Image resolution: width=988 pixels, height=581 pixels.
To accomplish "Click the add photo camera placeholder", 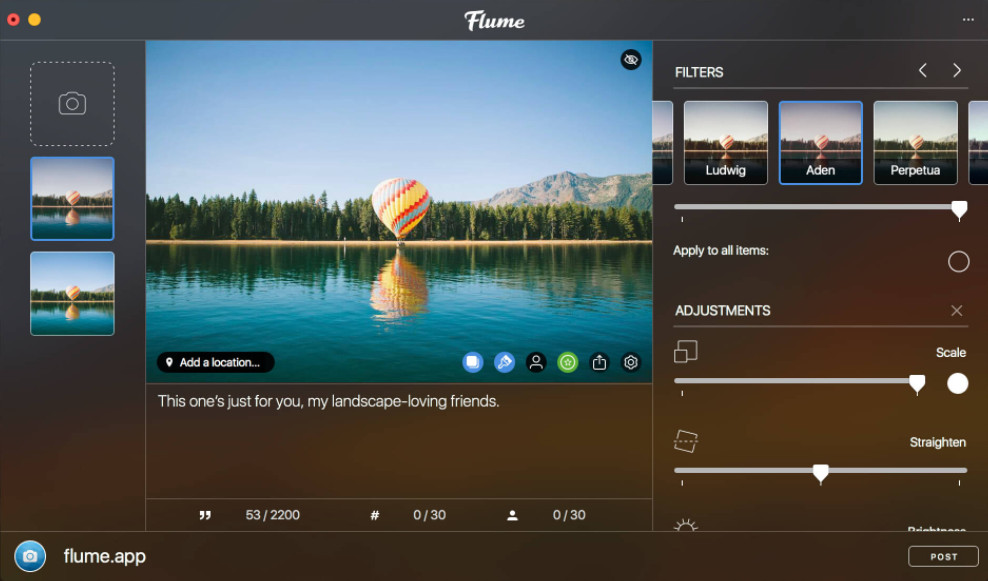I will (72, 103).
